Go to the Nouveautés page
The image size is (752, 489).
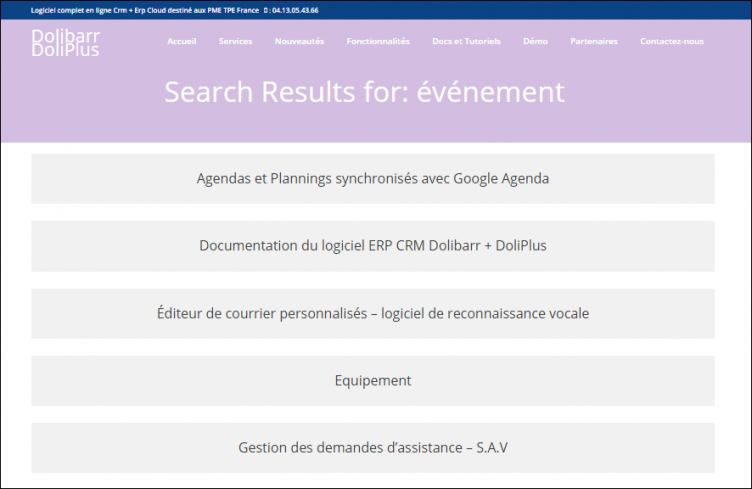pyautogui.click(x=299, y=41)
